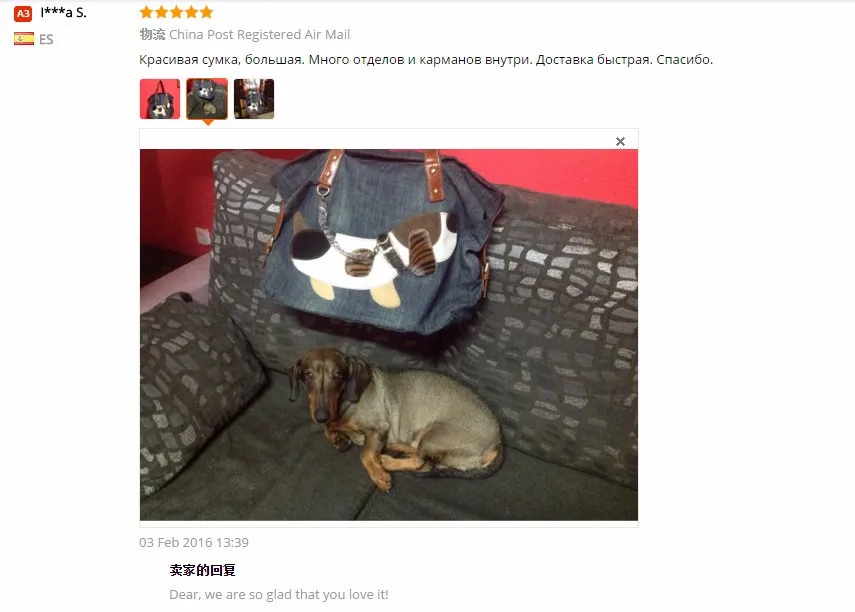The image size is (855, 612).
Task: Click the ES country code label
Action: tap(46, 39)
